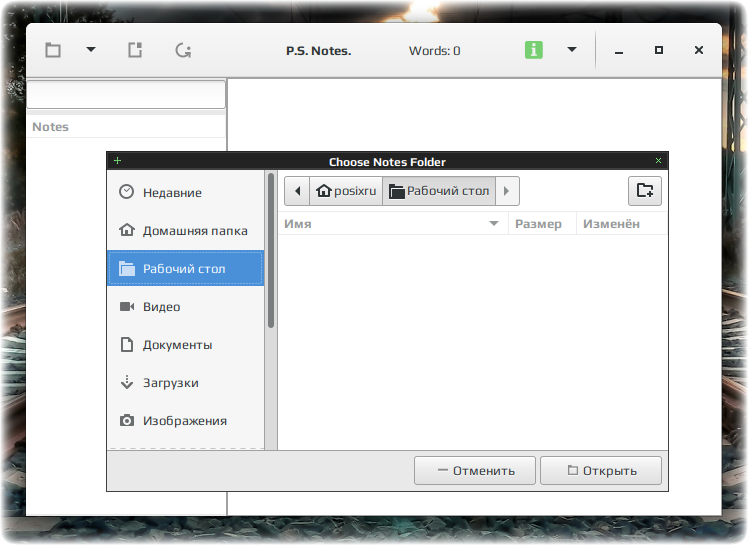Screen dimensions: 748x545
Task: Expand dropdown arrow next to folder icon
Action: [91, 49]
